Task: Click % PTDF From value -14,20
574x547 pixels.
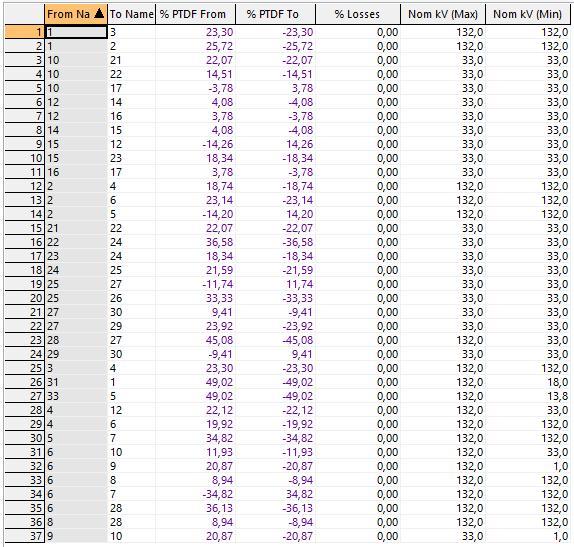Action: coord(218,214)
